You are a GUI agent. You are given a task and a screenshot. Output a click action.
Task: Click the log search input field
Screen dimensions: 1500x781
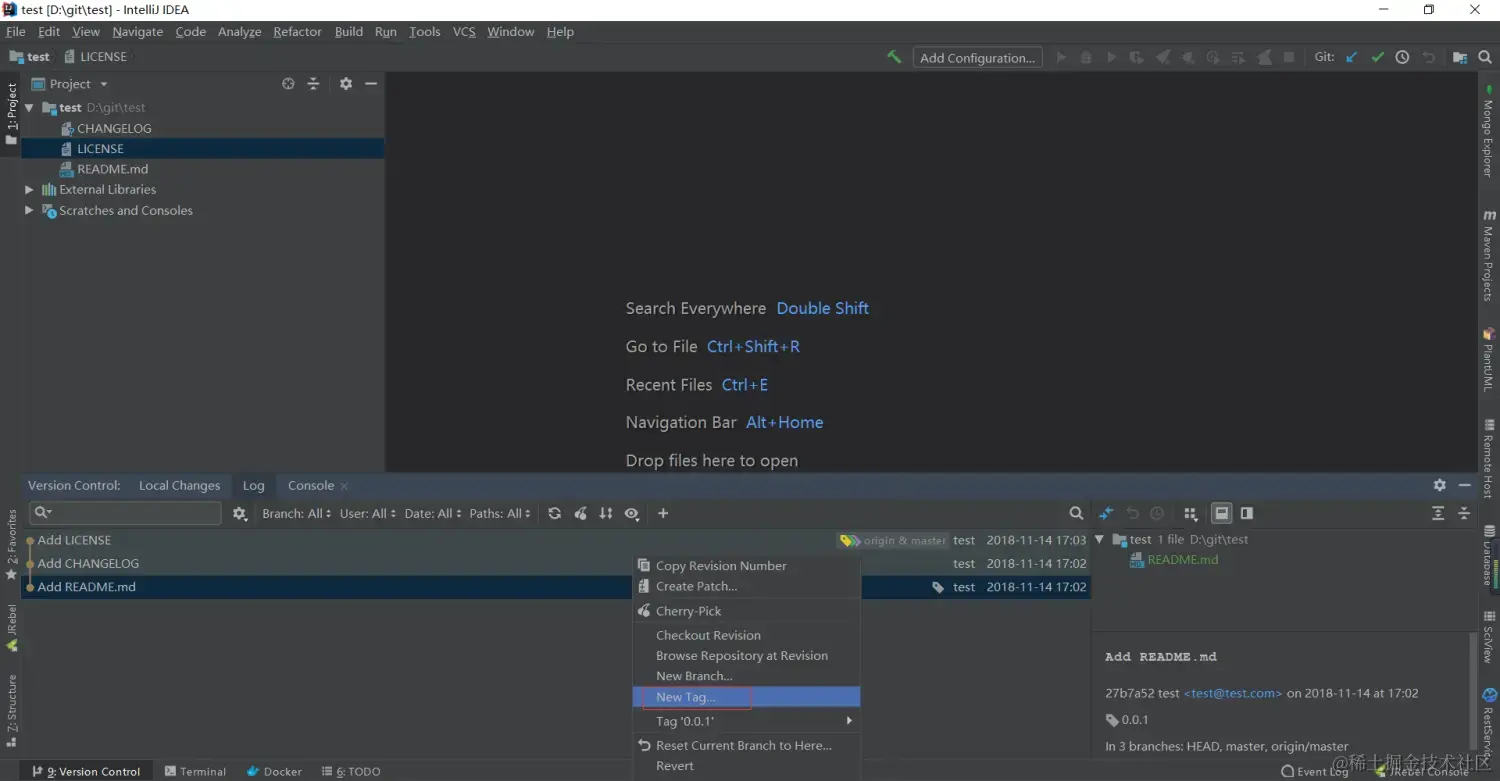tap(125, 513)
